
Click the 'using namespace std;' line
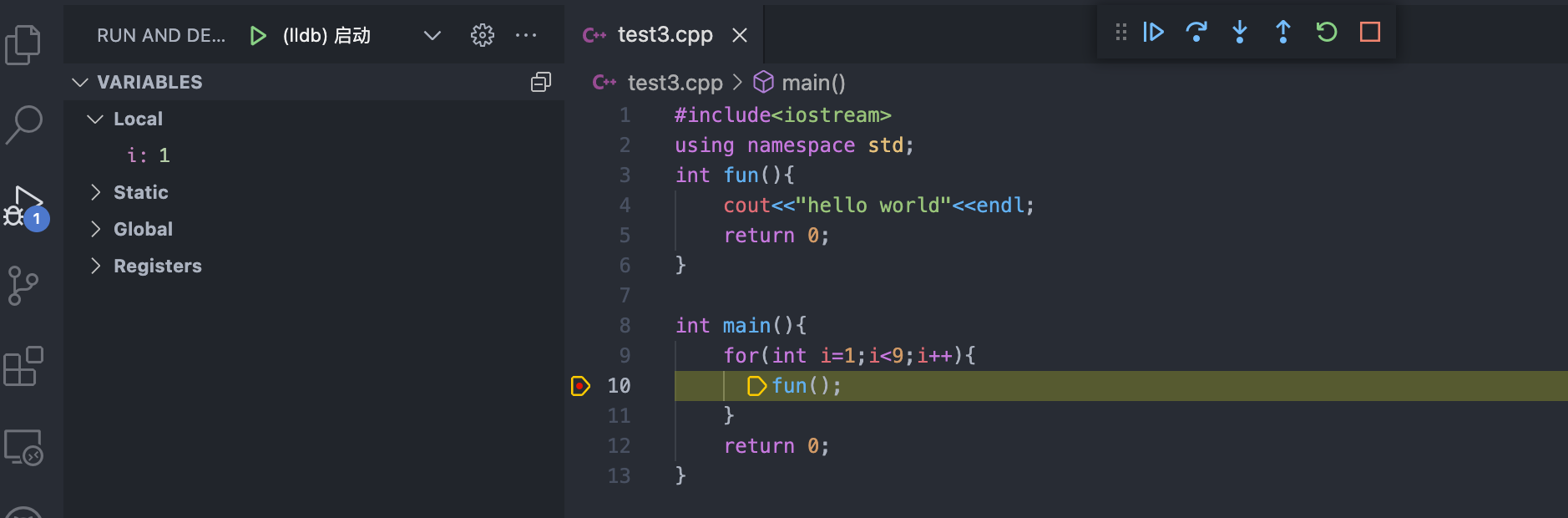point(794,145)
